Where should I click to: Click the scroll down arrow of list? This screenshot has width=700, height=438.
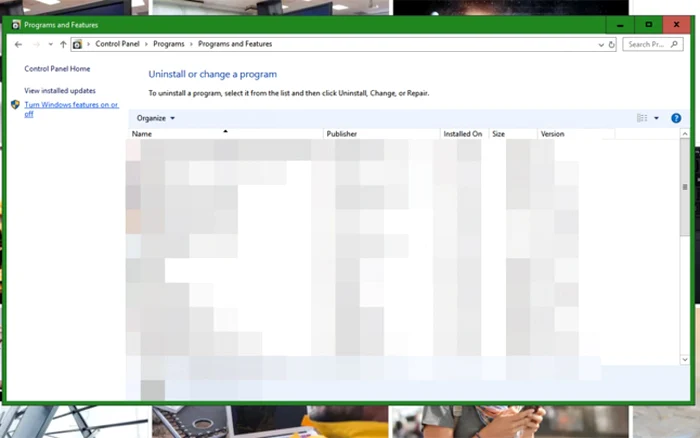point(685,360)
